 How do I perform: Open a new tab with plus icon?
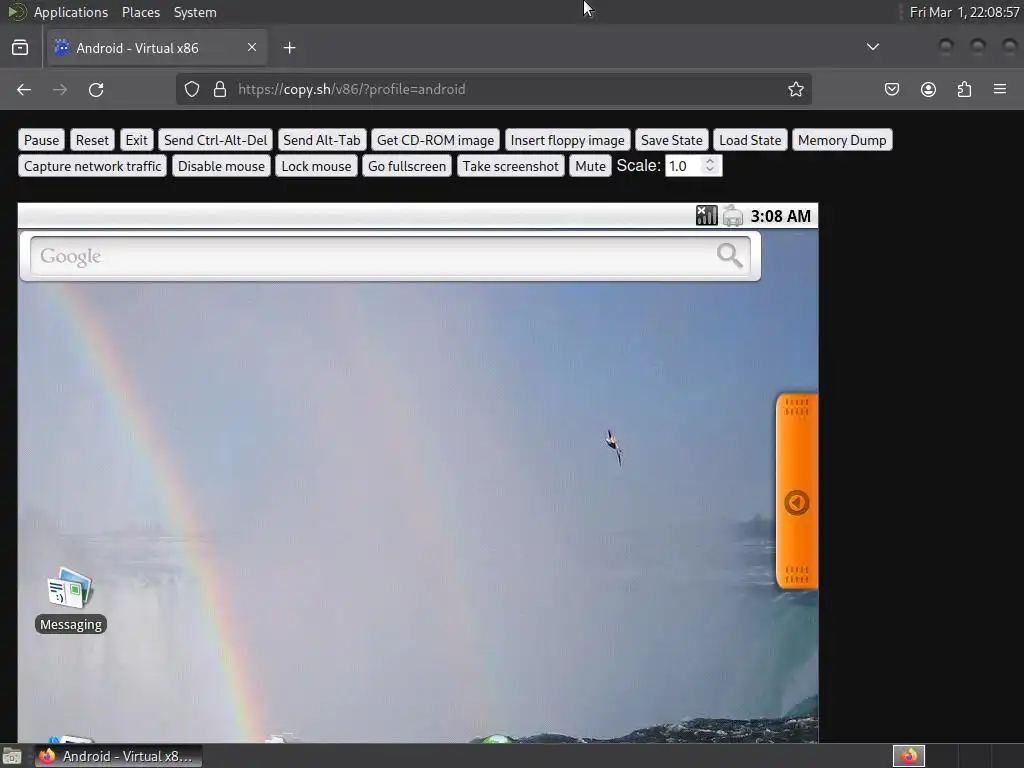289,48
